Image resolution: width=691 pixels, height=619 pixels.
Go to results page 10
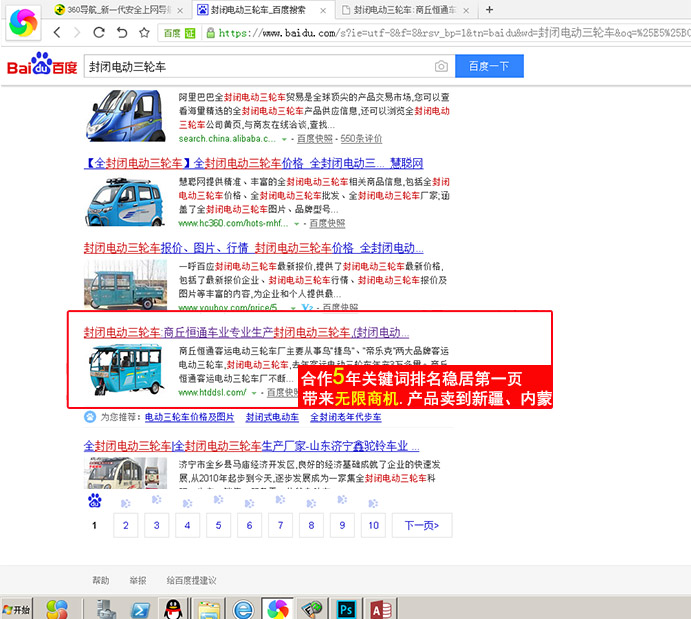(373, 525)
